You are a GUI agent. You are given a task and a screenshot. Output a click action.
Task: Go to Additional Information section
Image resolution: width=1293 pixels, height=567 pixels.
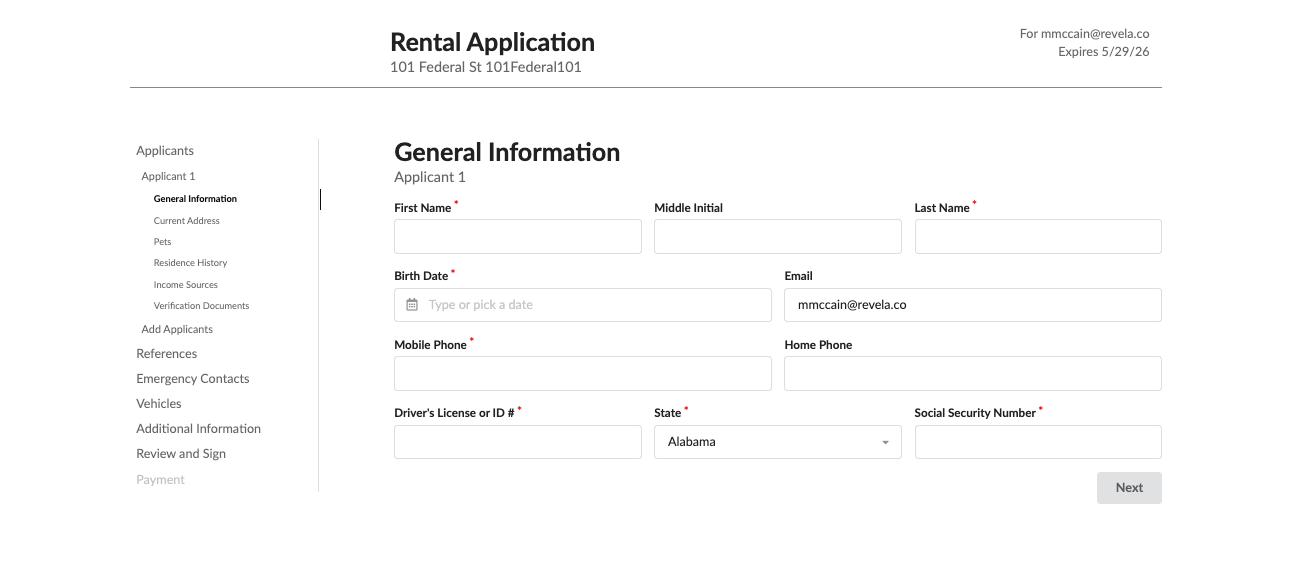coord(199,429)
